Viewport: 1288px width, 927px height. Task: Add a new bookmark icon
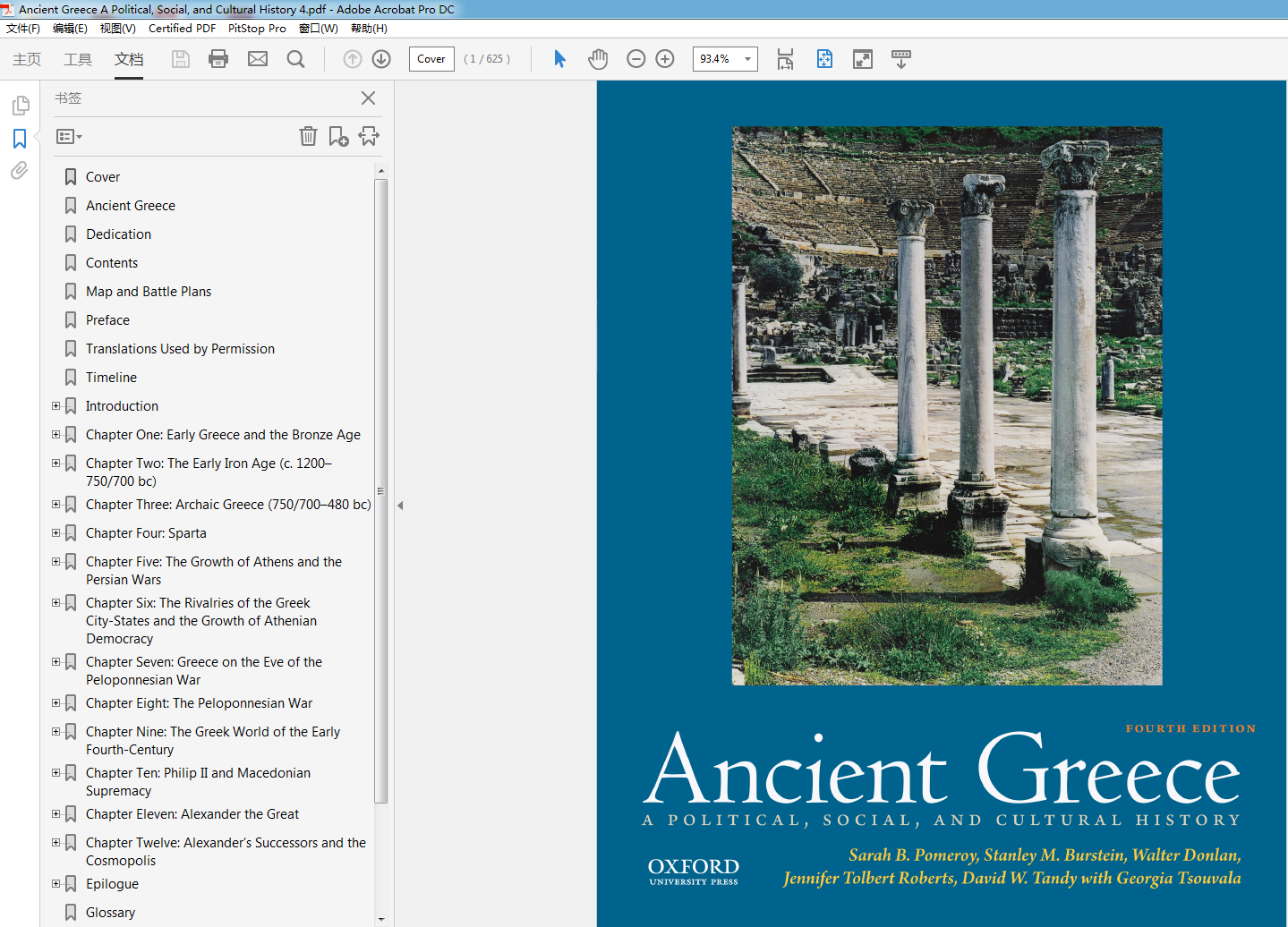pyautogui.click(x=338, y=136)
